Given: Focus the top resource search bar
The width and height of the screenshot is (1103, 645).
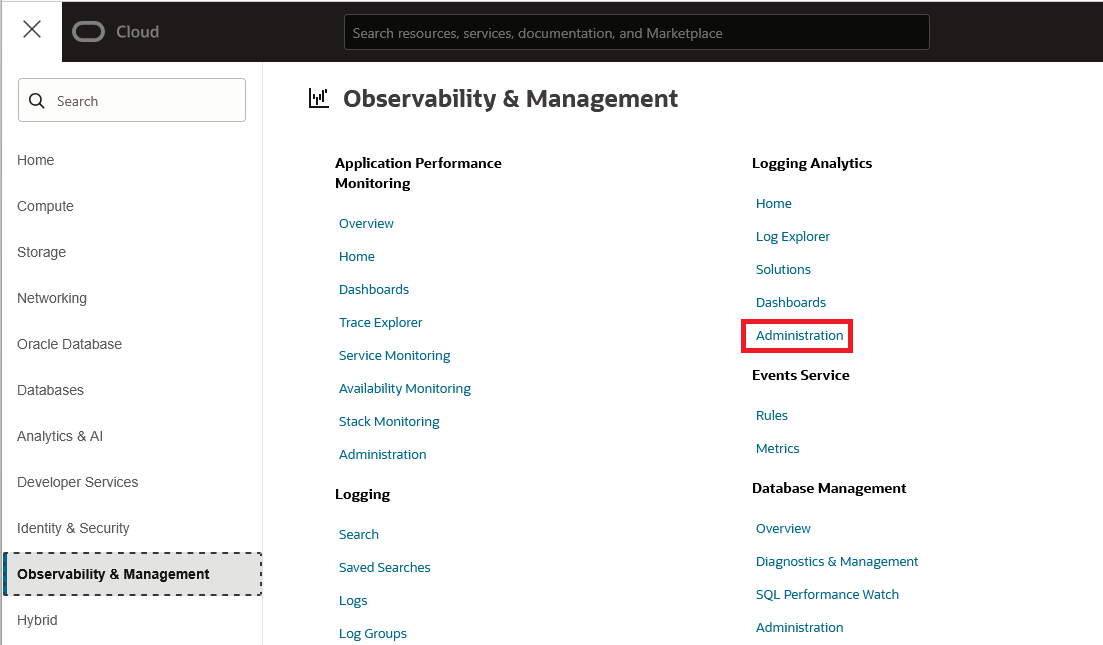Looking at the screenshot, I should [636, 33].
